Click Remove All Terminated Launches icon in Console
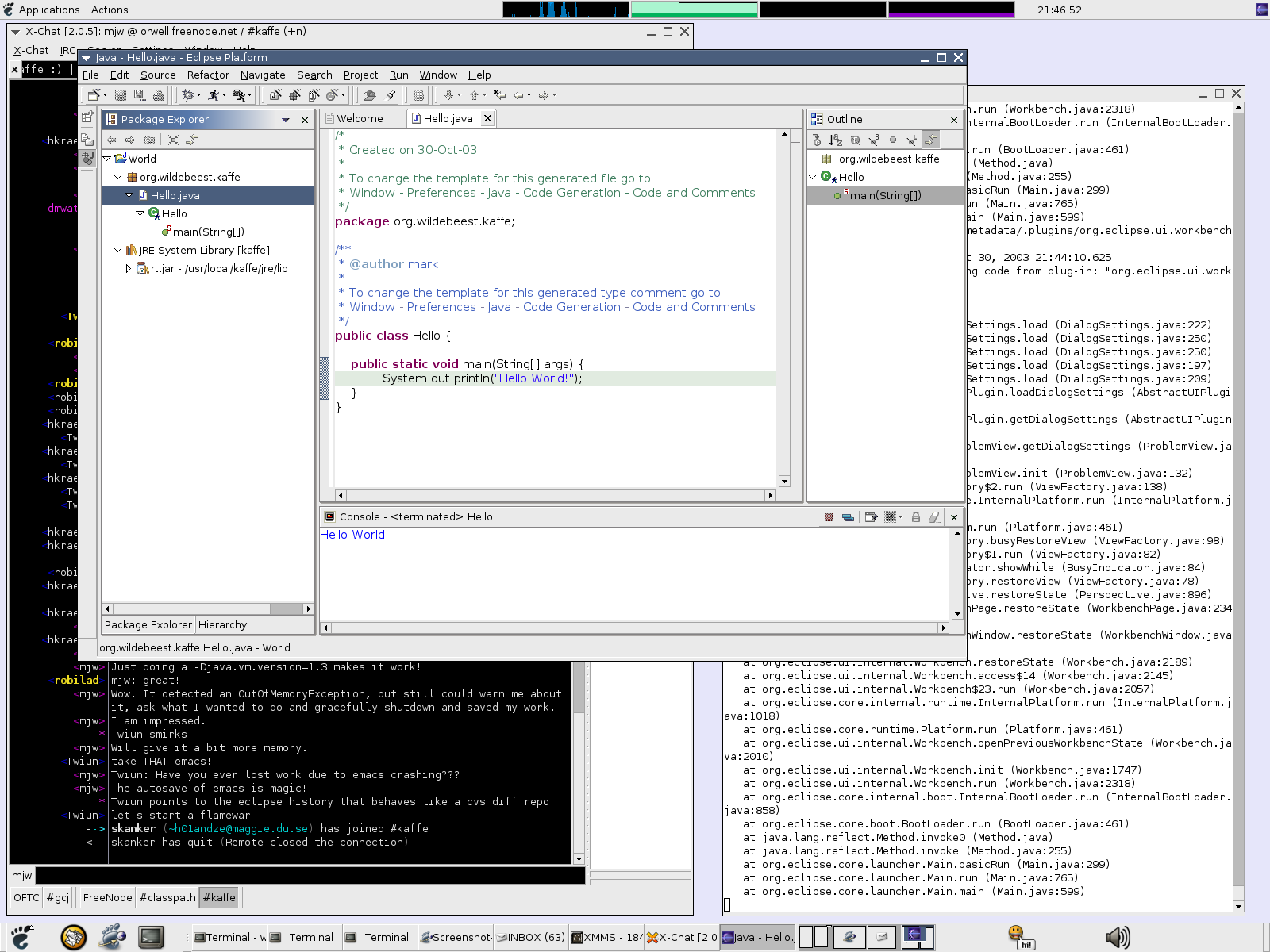Screen dimensions: 1270x952 (848, 517)
